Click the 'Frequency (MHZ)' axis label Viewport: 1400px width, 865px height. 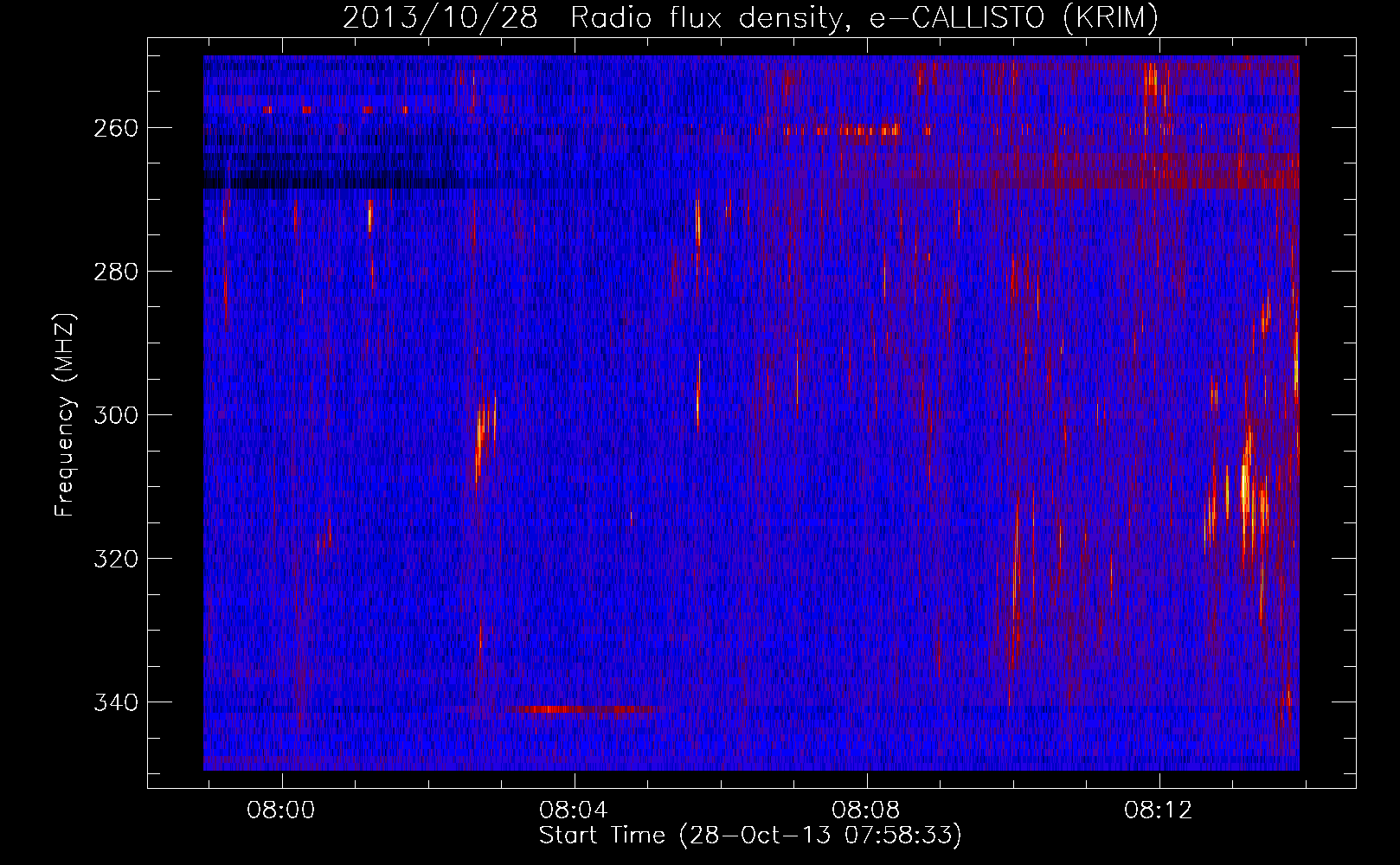pyautogui.click(x=65, y=414)
